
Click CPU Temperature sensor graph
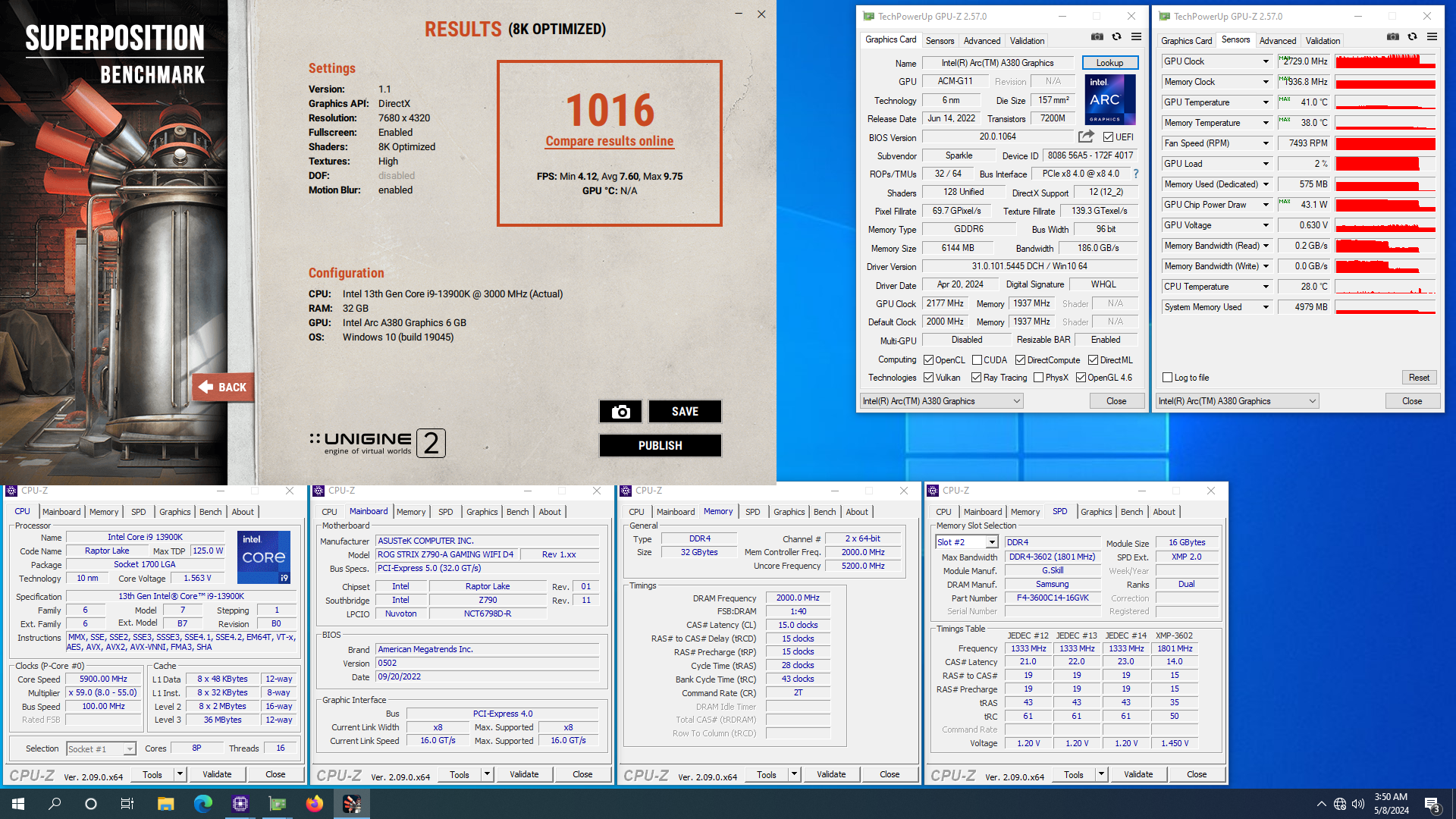1385,287
